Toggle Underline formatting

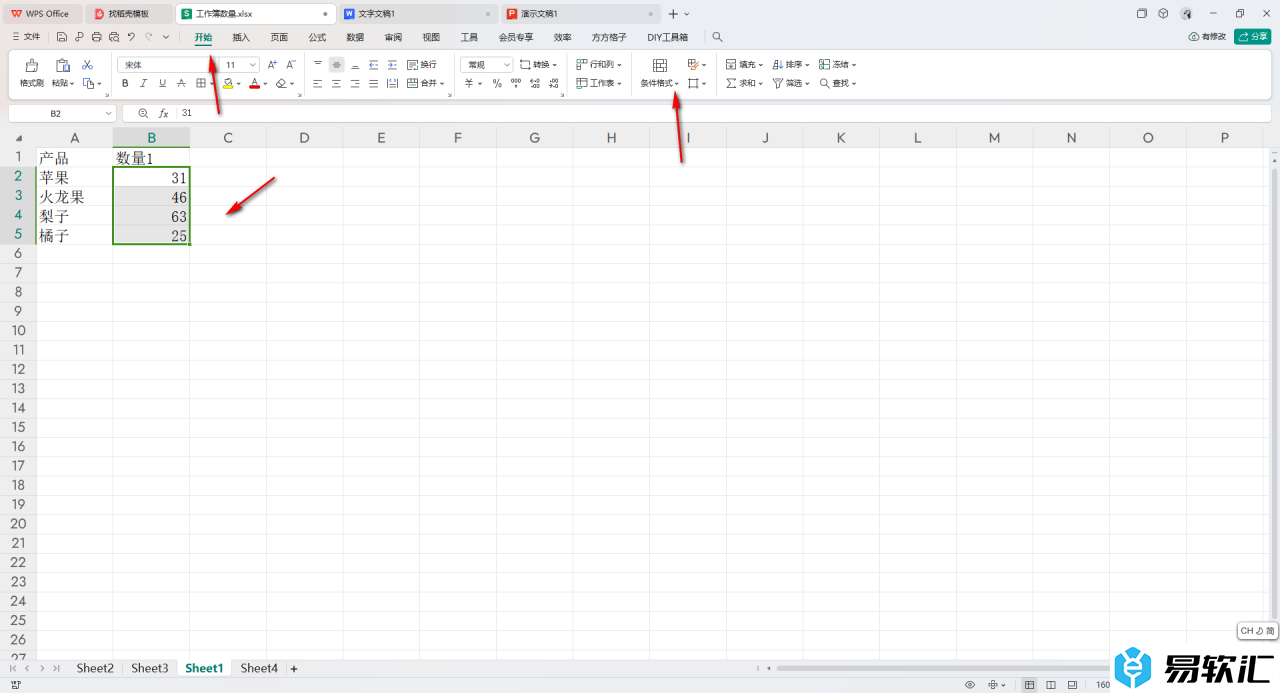[162, 84]
